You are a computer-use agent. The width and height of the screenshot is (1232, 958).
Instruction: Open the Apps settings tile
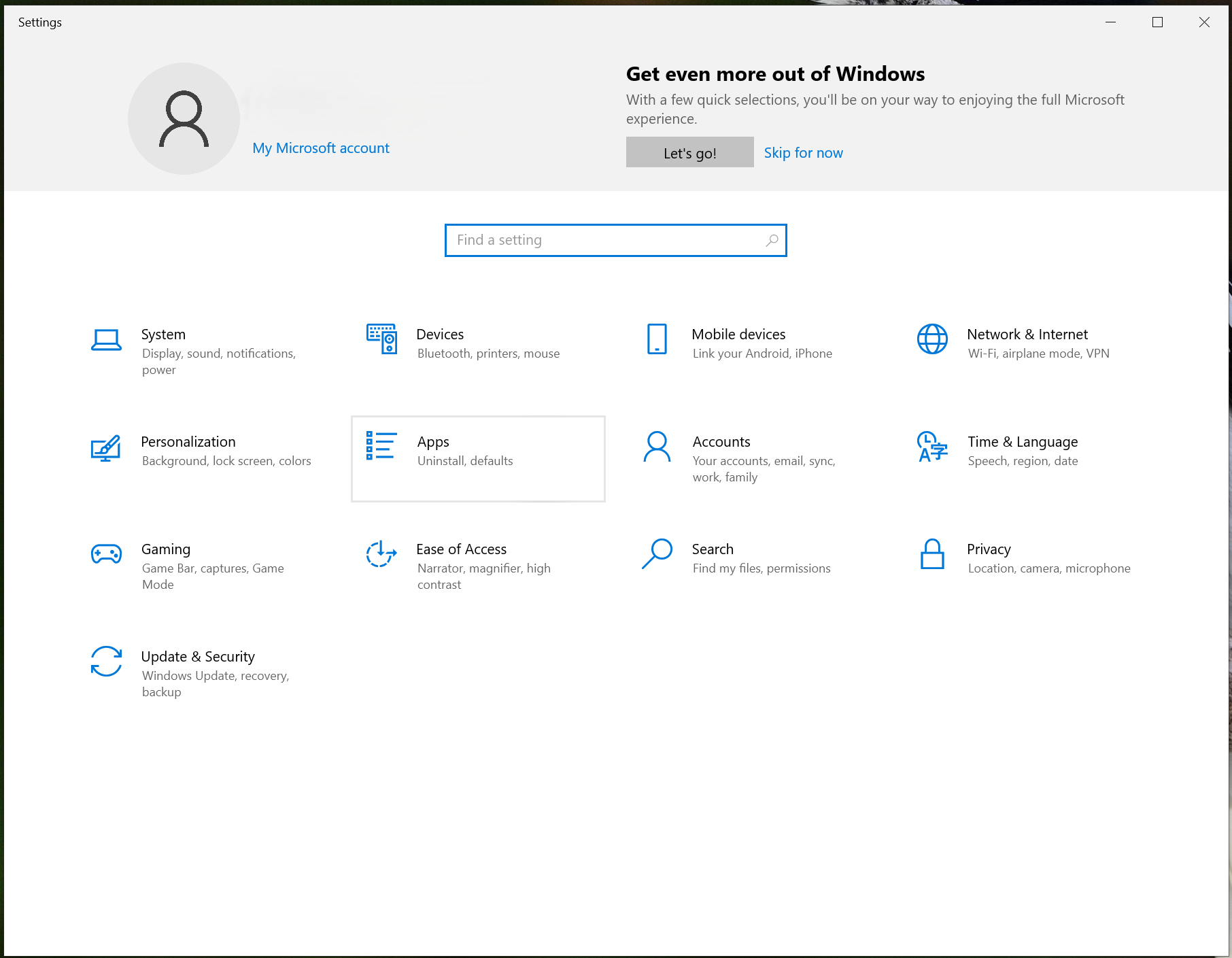pos(478,459)
